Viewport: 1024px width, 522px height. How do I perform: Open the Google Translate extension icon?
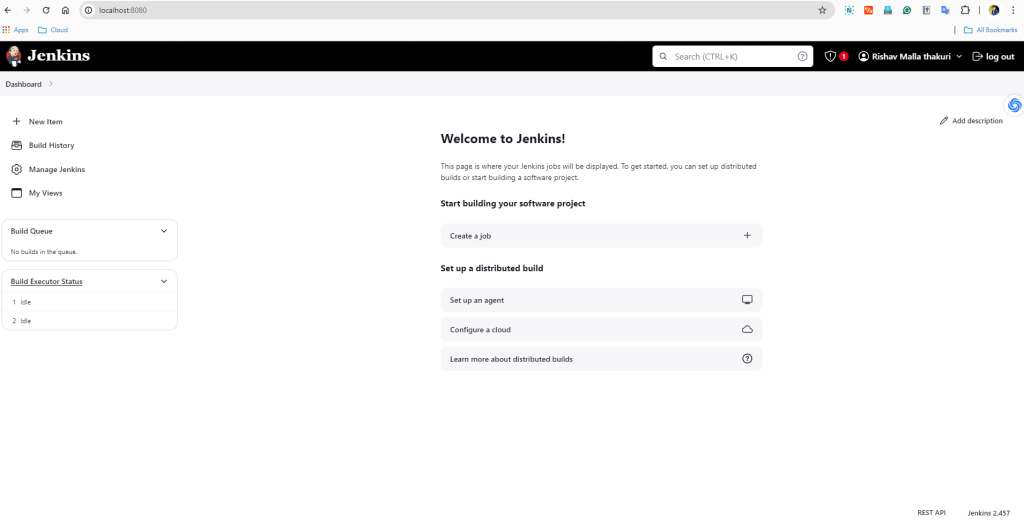pyautogui.click(x=945, y=10)
